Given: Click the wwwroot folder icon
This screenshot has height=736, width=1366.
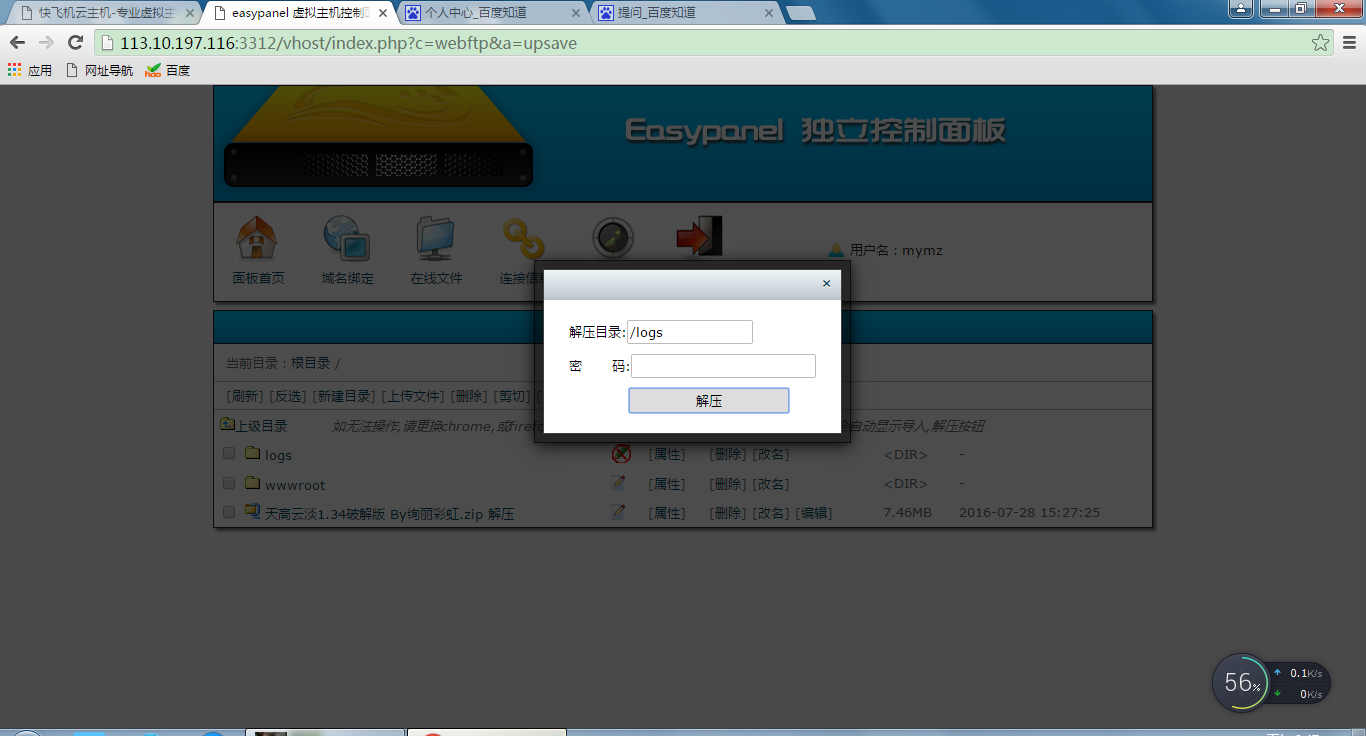Looking at the screenshot, I should [252, 483].
